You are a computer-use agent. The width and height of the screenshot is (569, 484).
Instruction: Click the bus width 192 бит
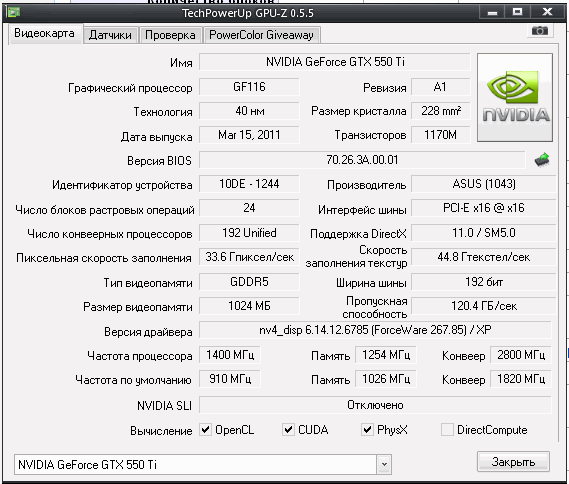tap(484, 282)
